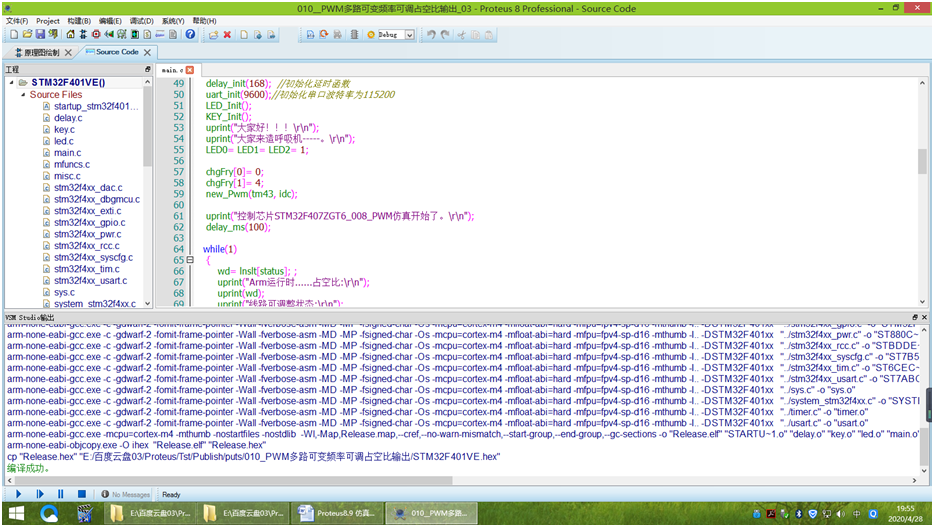Screen dimensions: 935x527
Task: Open the Windows Start button
Action: click(16, 513)
